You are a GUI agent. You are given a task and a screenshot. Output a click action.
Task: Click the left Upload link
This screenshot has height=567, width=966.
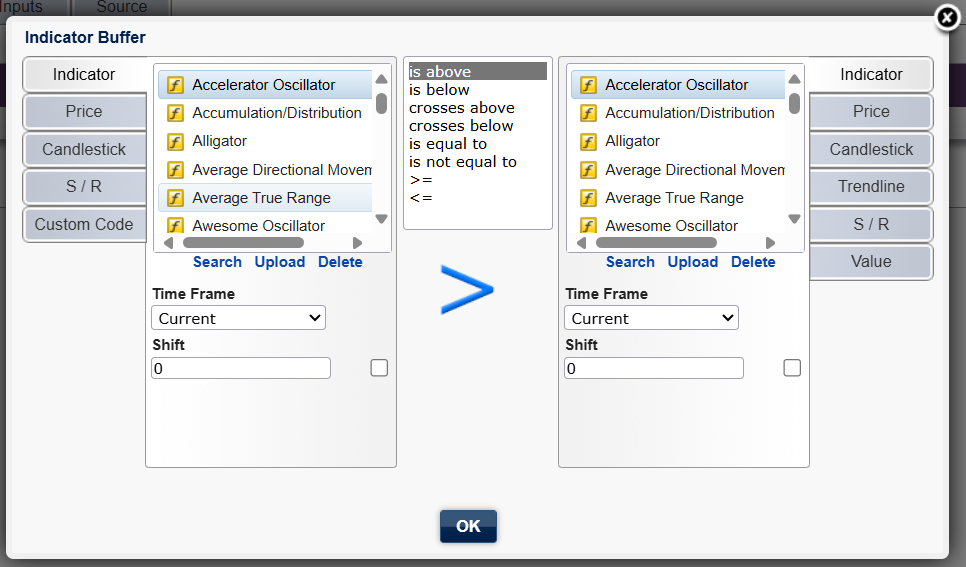point(280,262)
